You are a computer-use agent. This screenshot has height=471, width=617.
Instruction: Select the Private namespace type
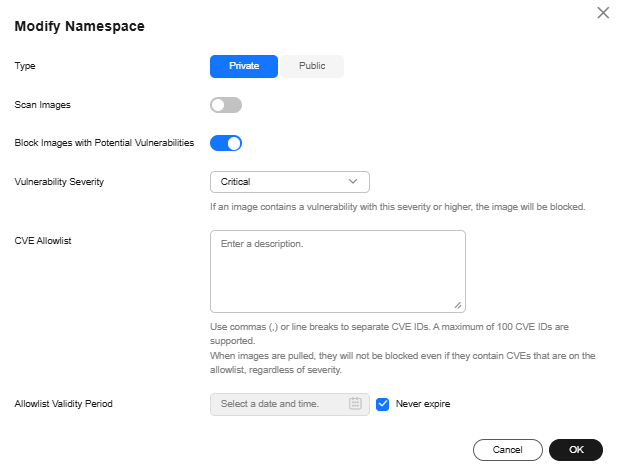(x=244, y=66)
